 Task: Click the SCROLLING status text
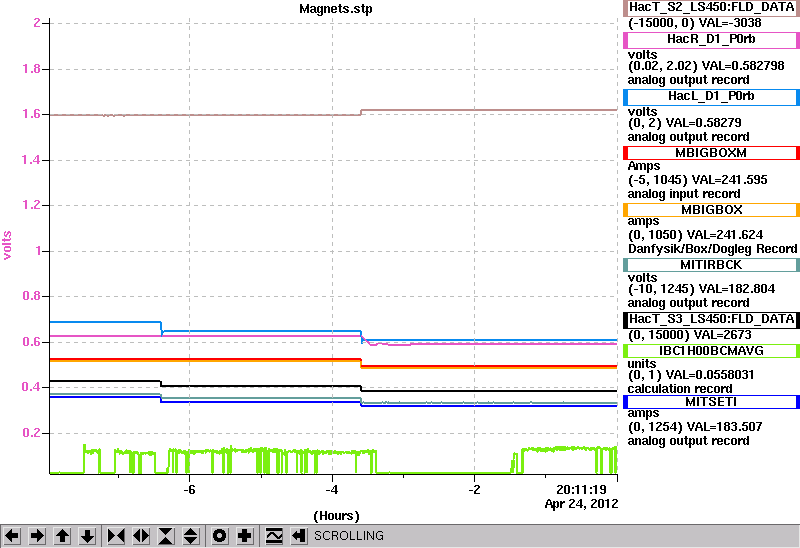pos(349,536)
